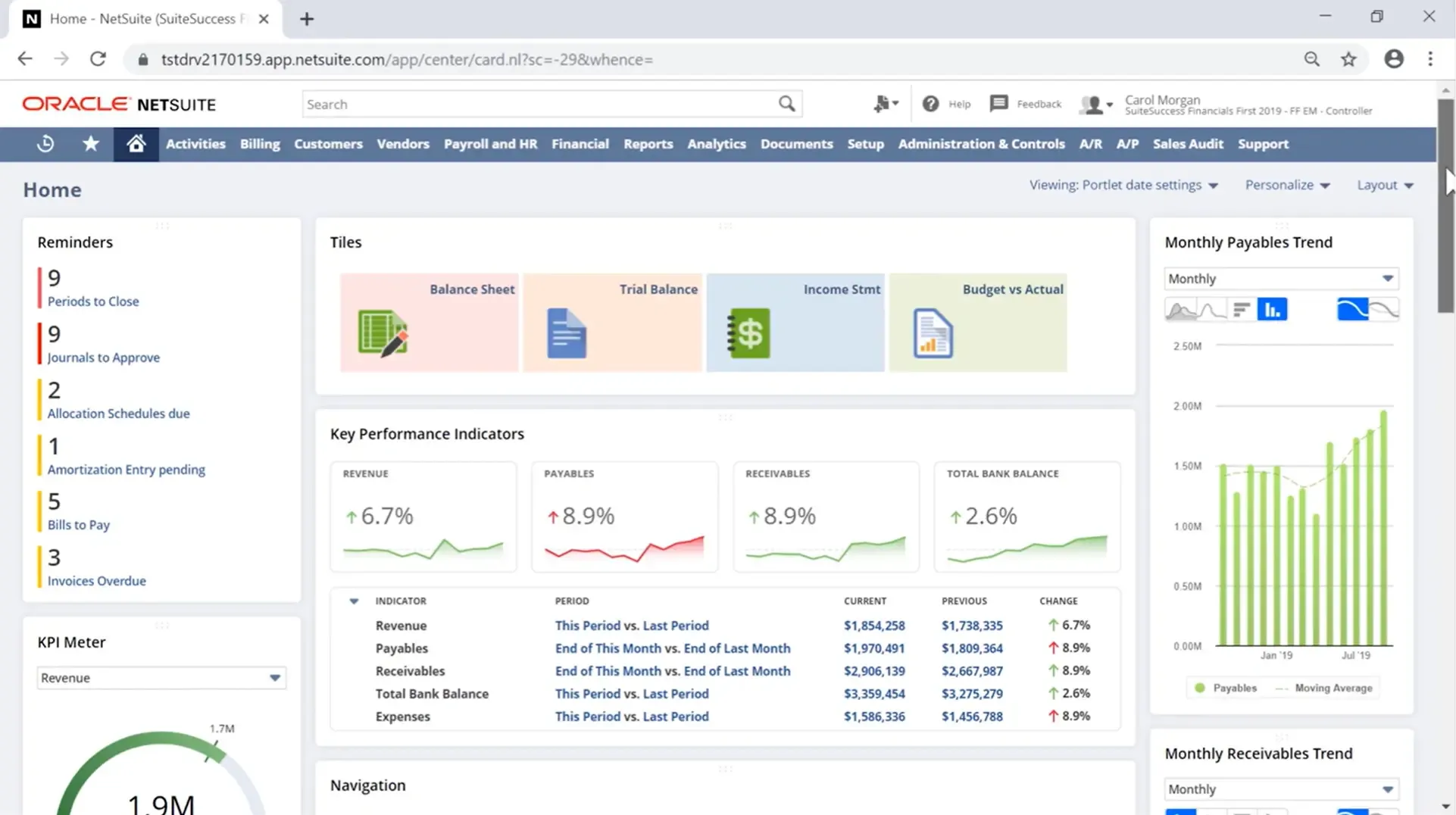Open Help from the header

pos(946,104)
